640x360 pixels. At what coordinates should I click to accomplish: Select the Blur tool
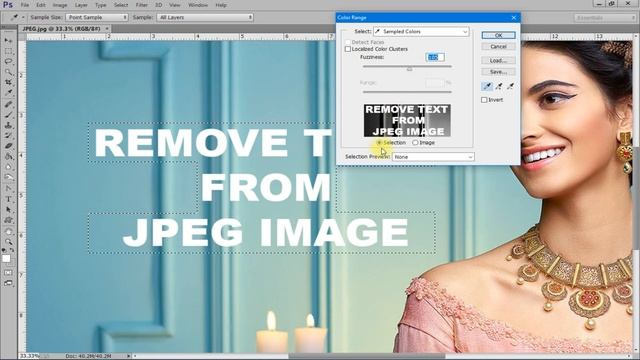[x=8, y=167]
